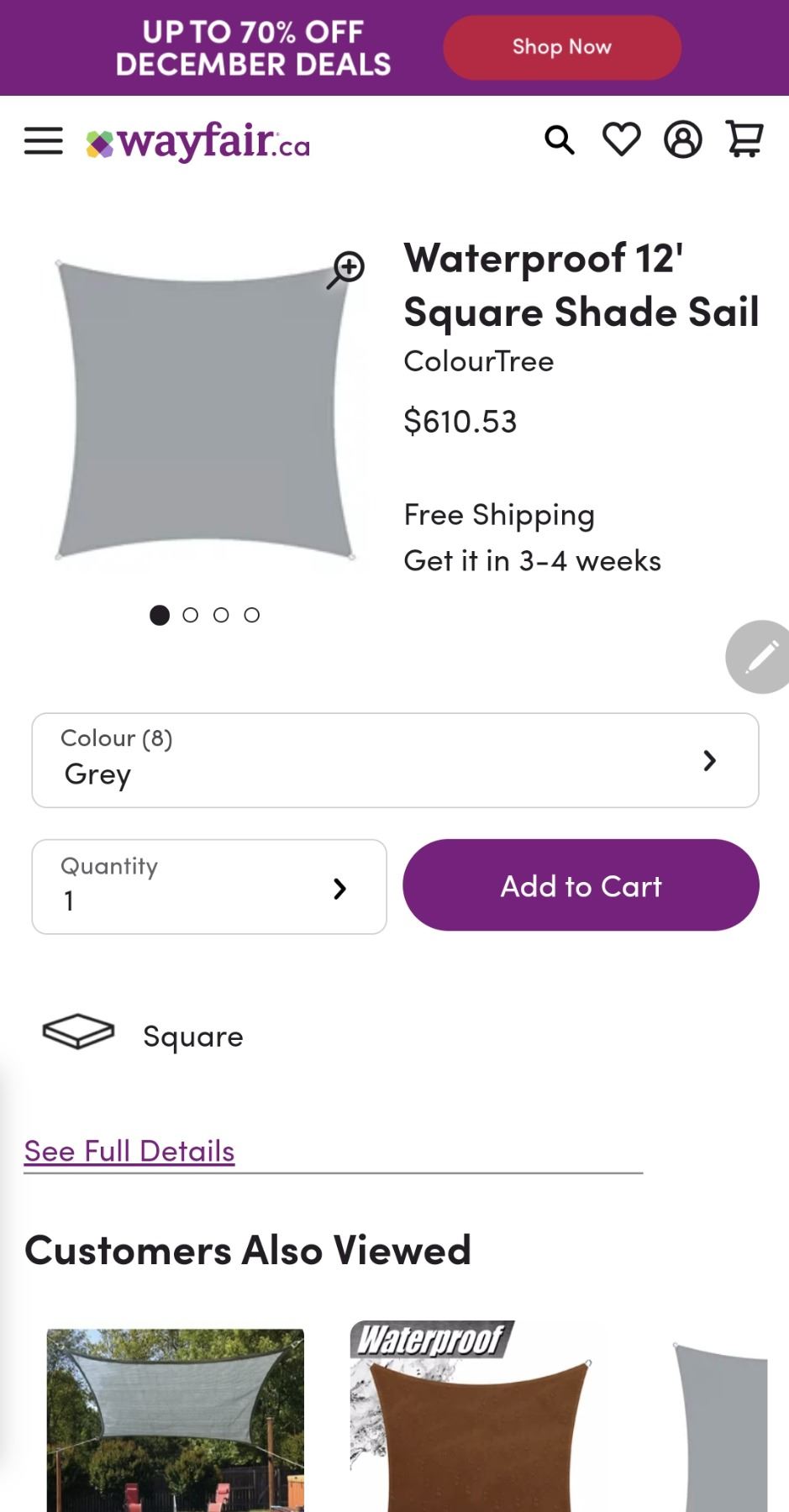Open the hamburger navigation menu

44,141
